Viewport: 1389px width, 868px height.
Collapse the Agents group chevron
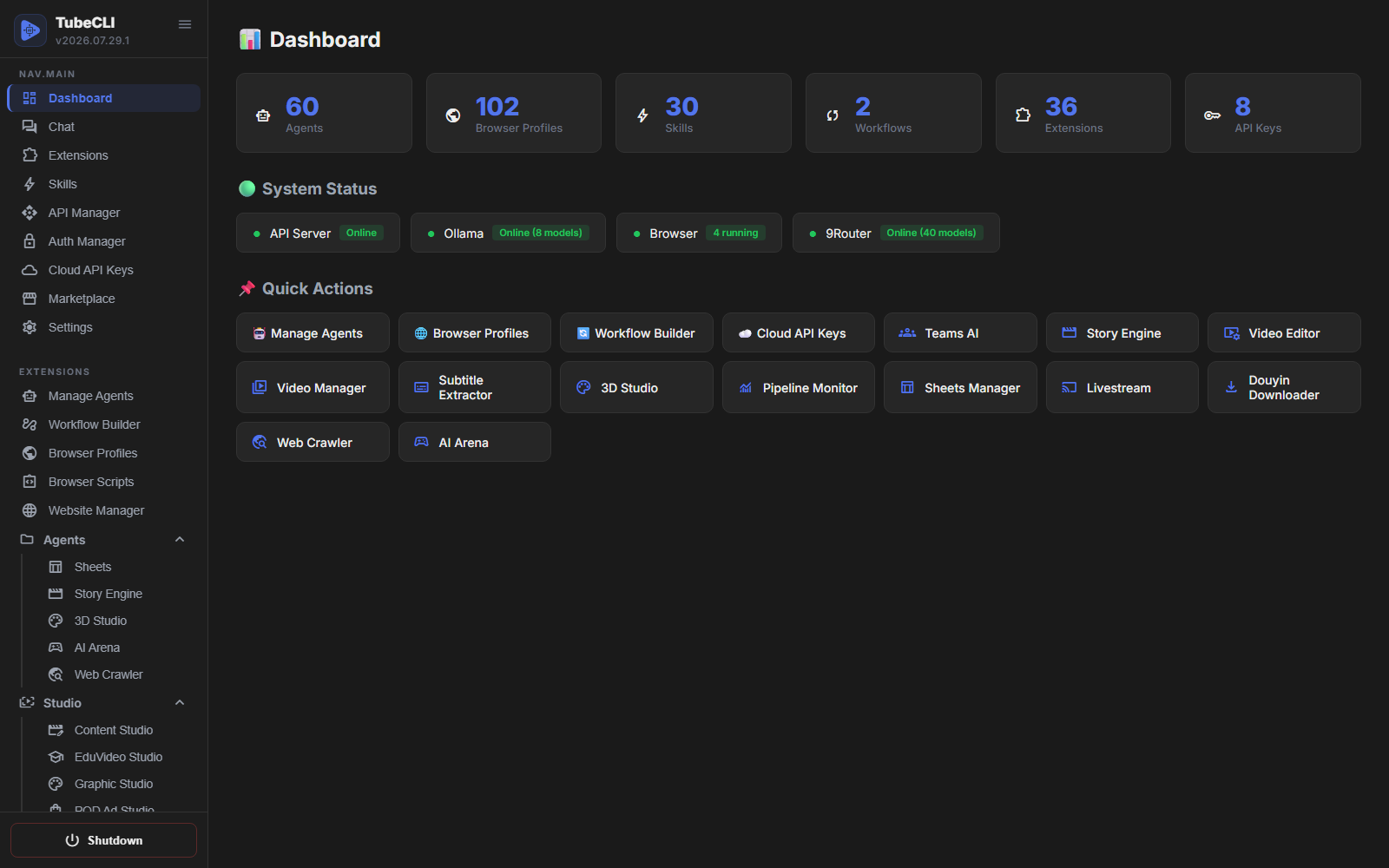point(180,539)
